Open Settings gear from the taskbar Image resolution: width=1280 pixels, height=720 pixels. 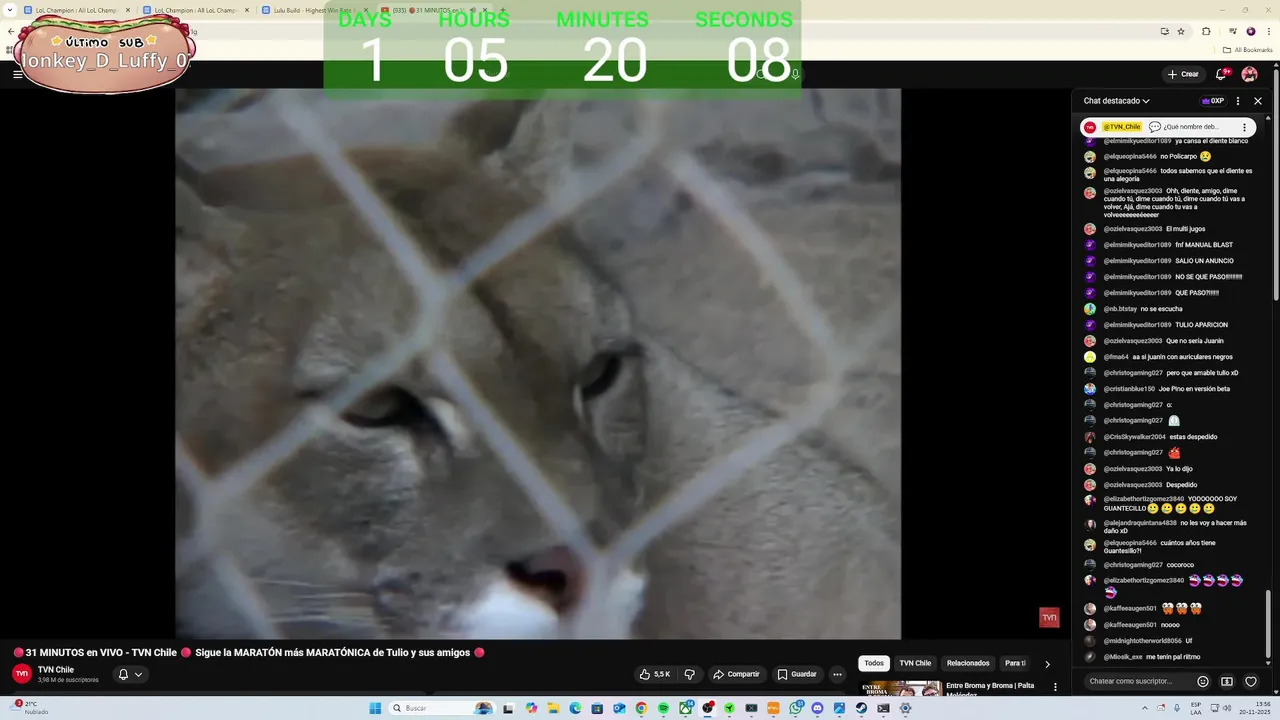(905, 708)
